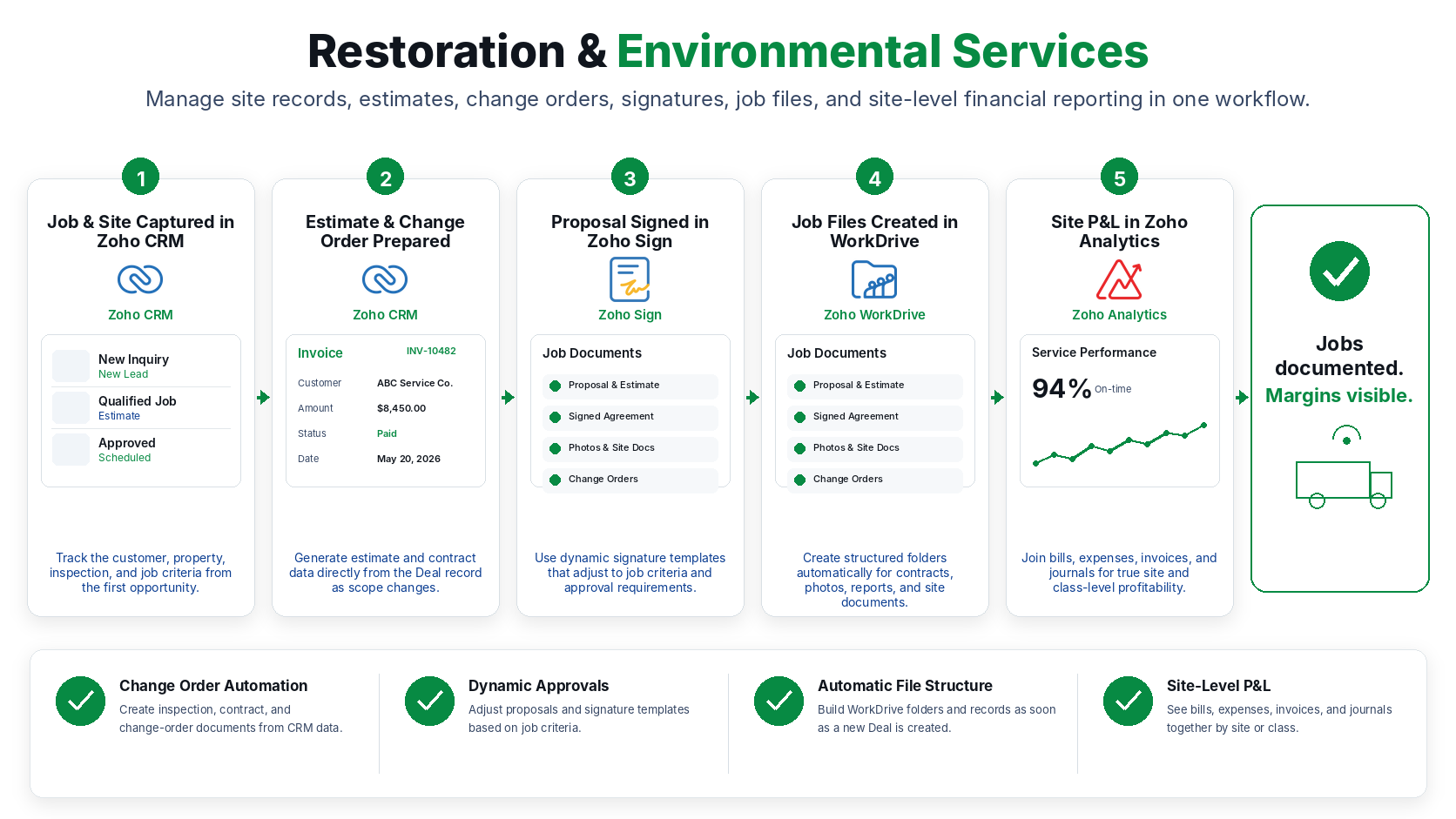Click customer name ABC Service Co.
This screenshot has width=1456, height=819.
[415, 383]
